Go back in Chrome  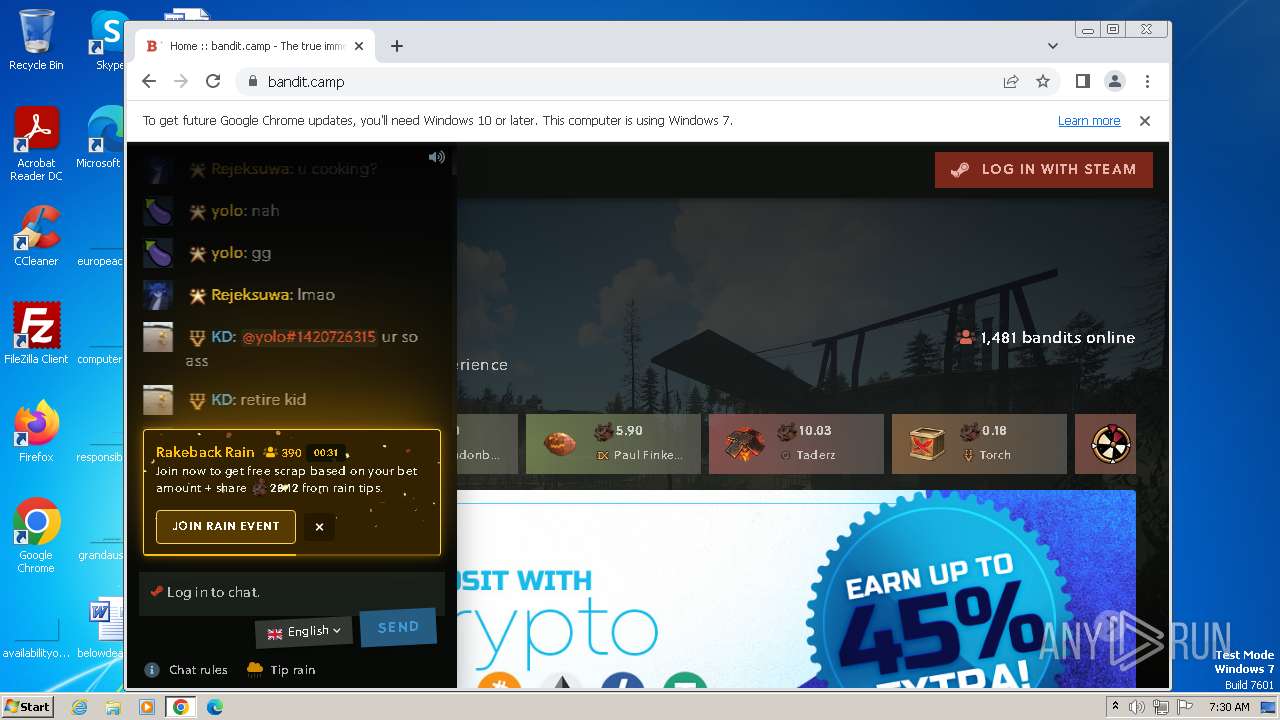point(149,82)
